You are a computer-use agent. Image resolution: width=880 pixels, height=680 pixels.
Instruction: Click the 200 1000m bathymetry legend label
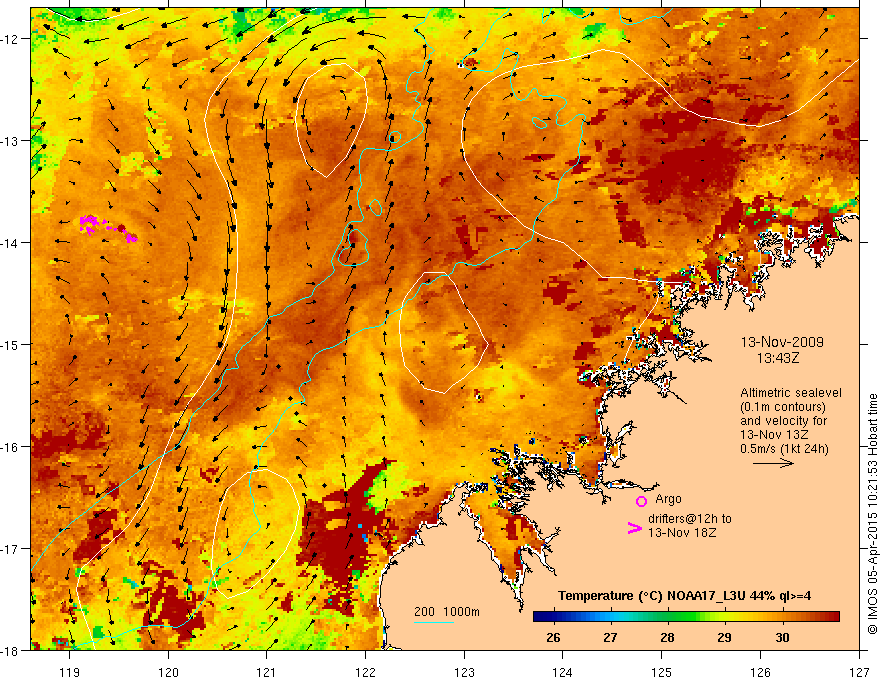[x=447, y=612]
